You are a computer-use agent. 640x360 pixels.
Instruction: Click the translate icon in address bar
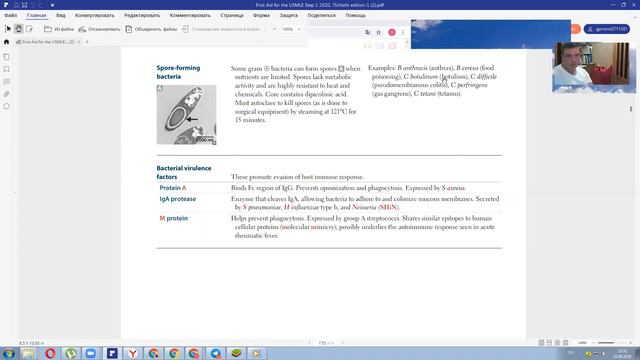pyautogui.click(x=367, y=32)
